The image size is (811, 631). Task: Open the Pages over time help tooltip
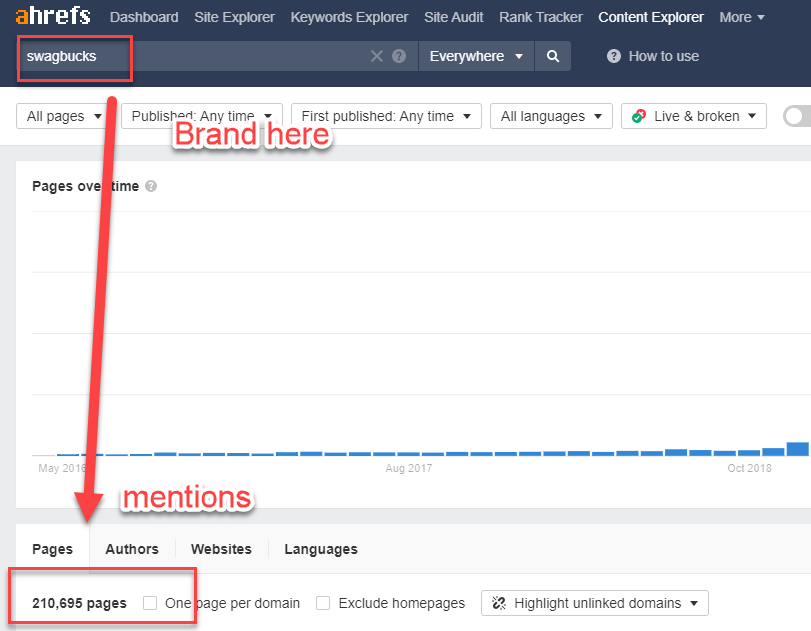(151, 186)
